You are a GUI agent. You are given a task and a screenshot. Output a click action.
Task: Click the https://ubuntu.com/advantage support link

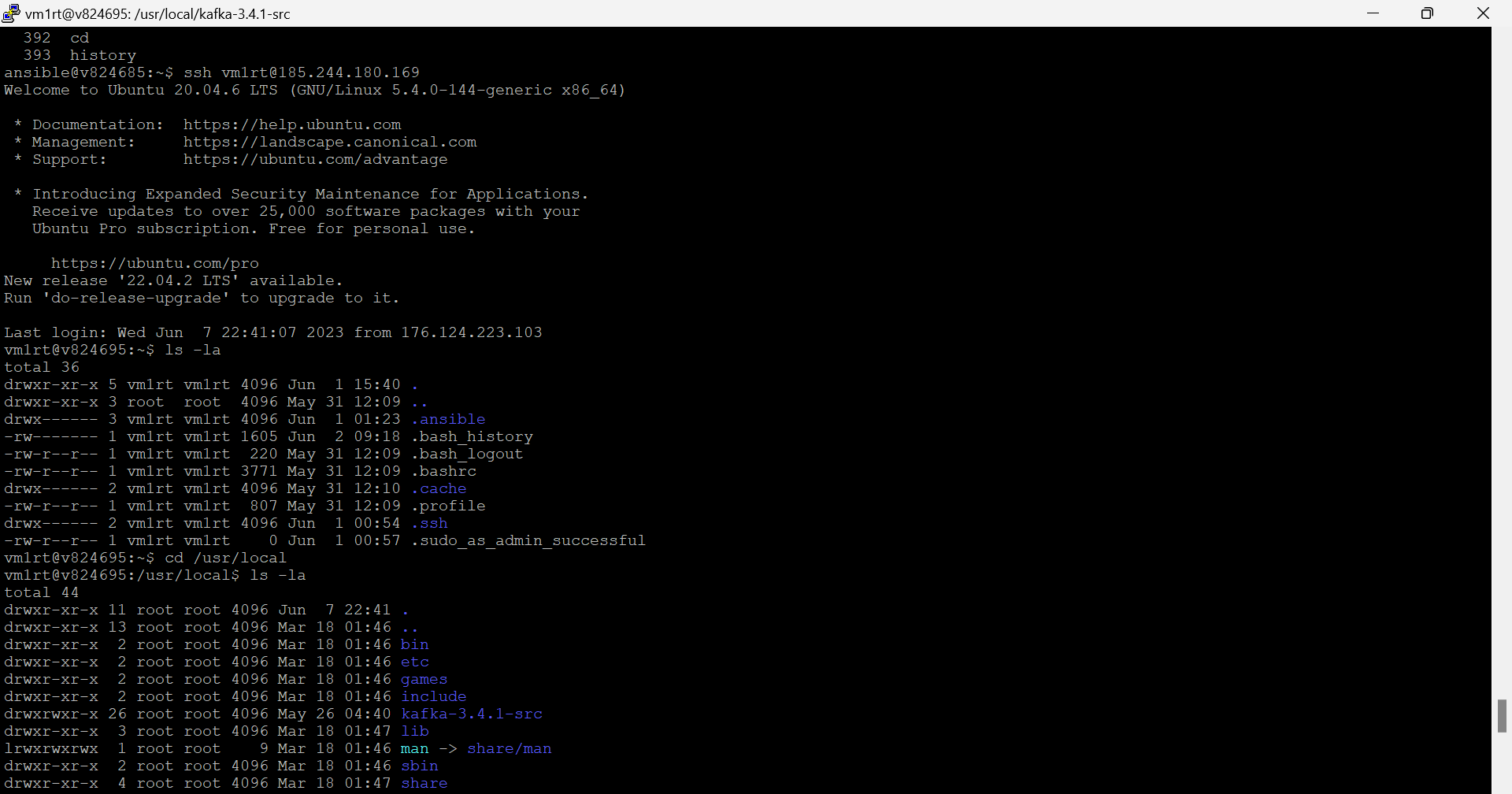coord(315,159)
